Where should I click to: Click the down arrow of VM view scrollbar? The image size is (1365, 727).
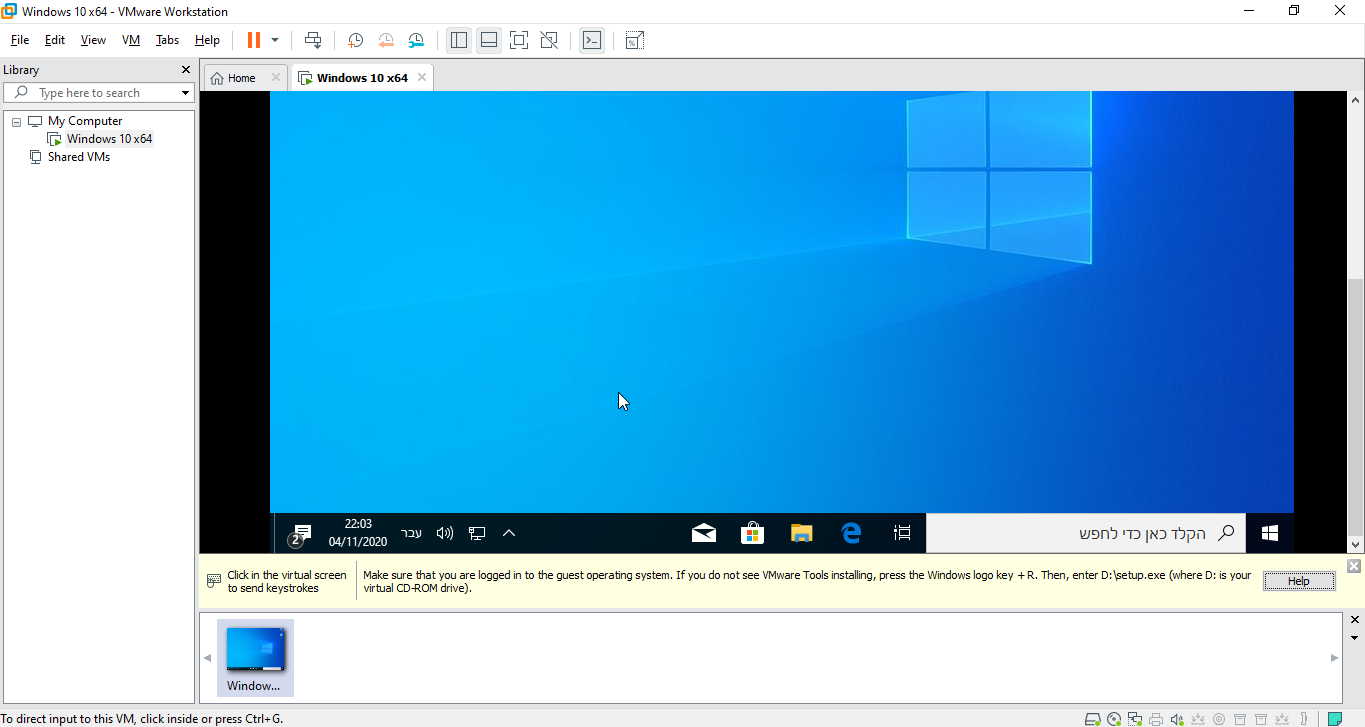[x=1356, y=545]
